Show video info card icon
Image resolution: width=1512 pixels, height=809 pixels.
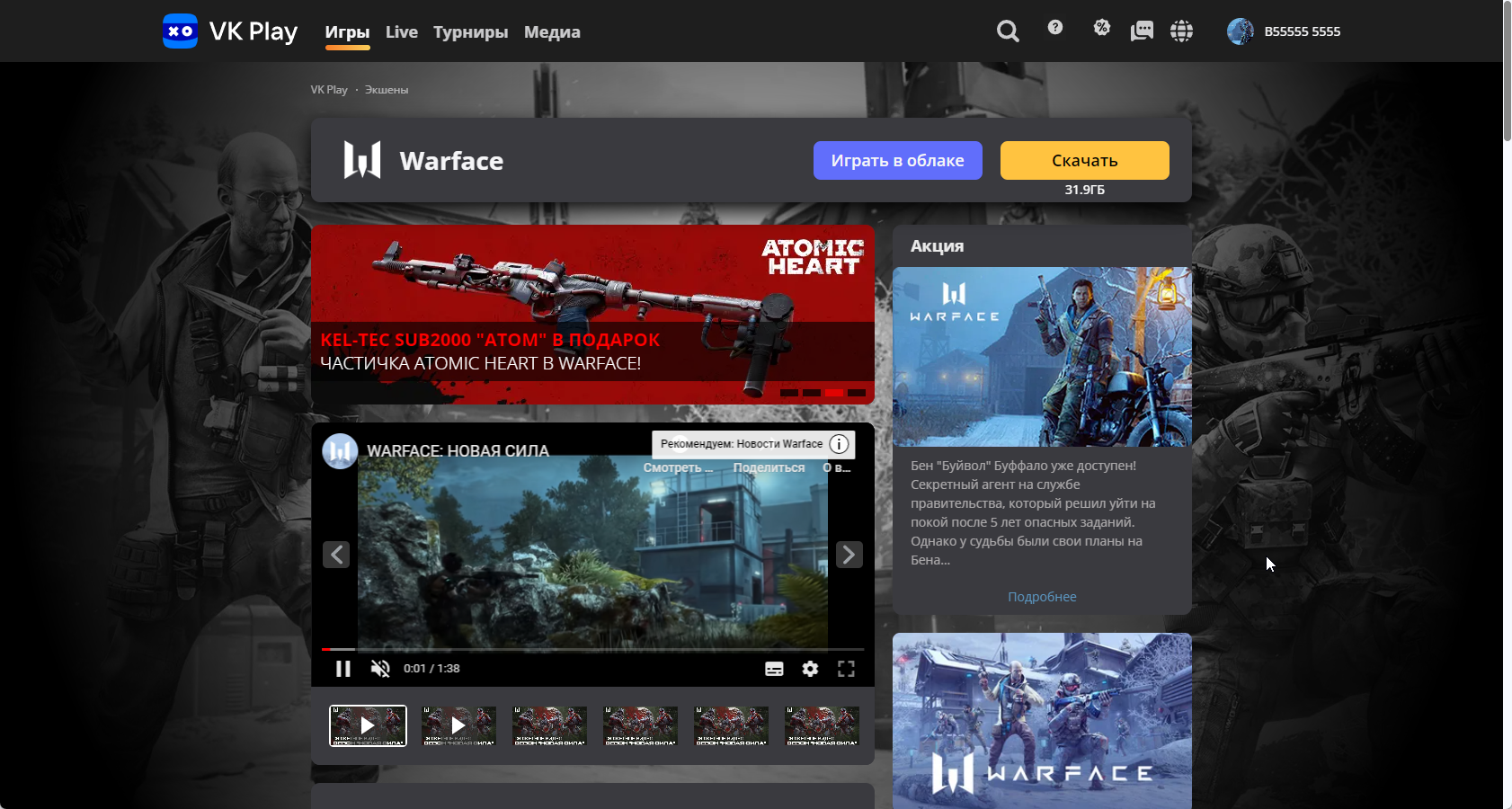click(839, 444)
